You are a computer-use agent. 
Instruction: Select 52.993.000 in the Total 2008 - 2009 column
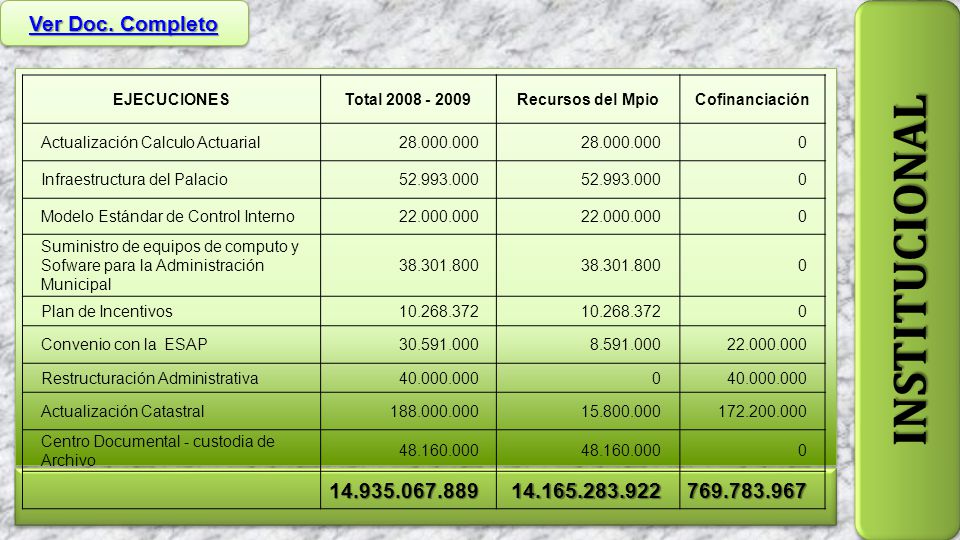tap(439, 179)
